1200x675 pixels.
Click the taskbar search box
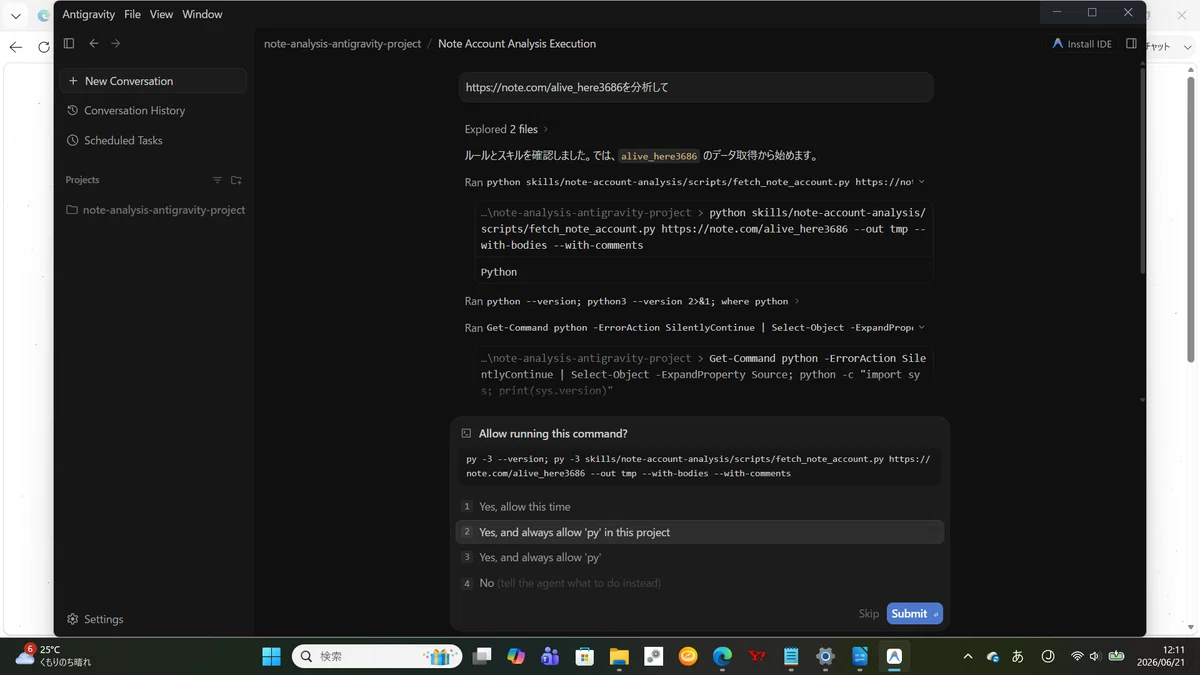click(x=377, y=656)
